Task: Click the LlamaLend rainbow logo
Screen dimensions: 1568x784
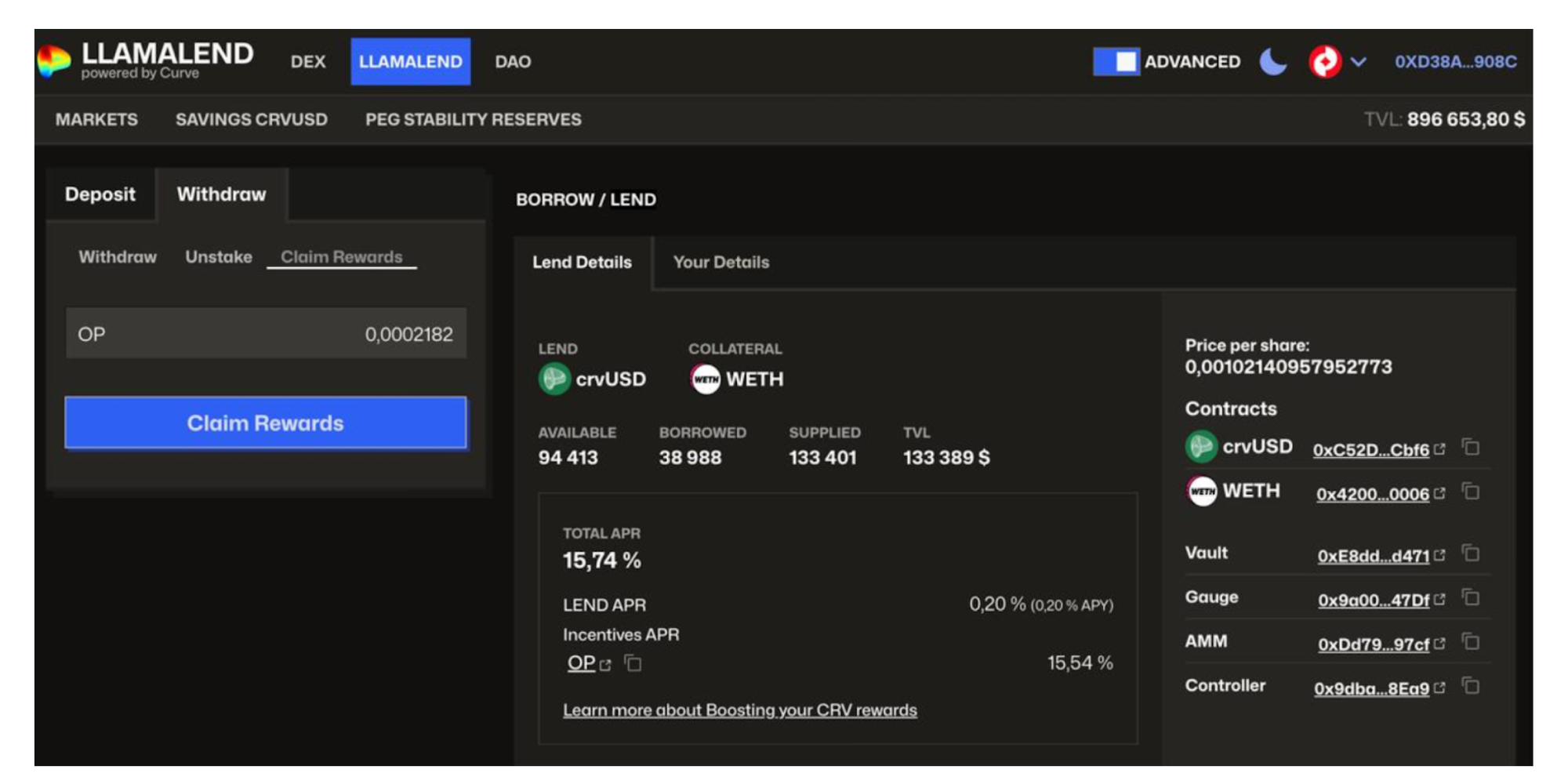Action: coord(54,61)
